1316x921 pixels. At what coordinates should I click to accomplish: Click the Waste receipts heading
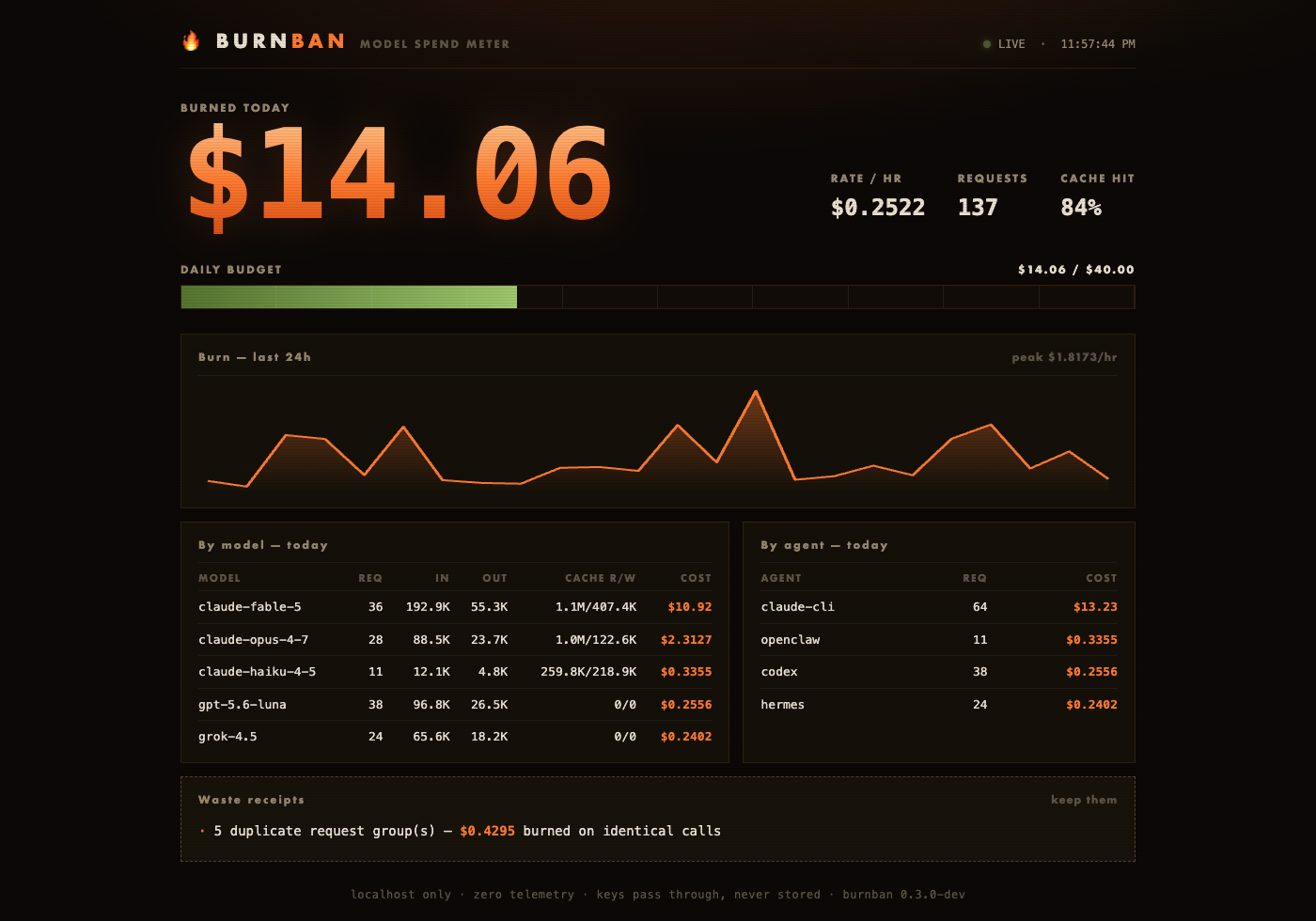pyautogui.click(x=251, y=800)
